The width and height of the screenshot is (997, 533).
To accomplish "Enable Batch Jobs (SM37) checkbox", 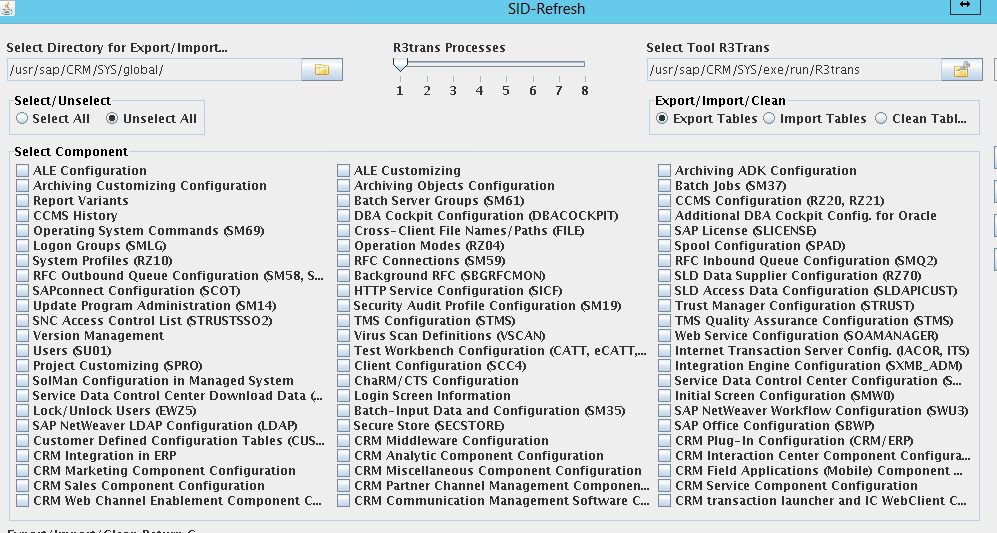I will click(x=664, y=186).
